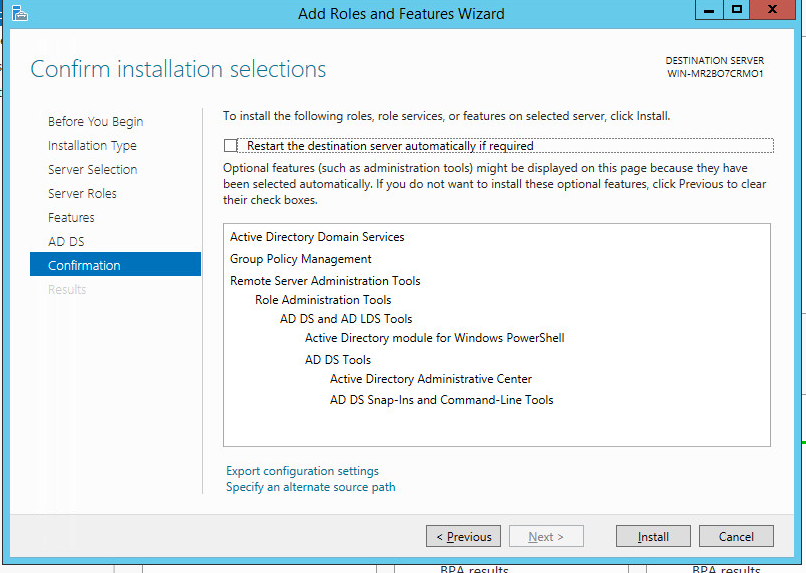Open the Features step in the sidebar
The width and height of the screenshot is (806, 573).
(x=71, y=218)
